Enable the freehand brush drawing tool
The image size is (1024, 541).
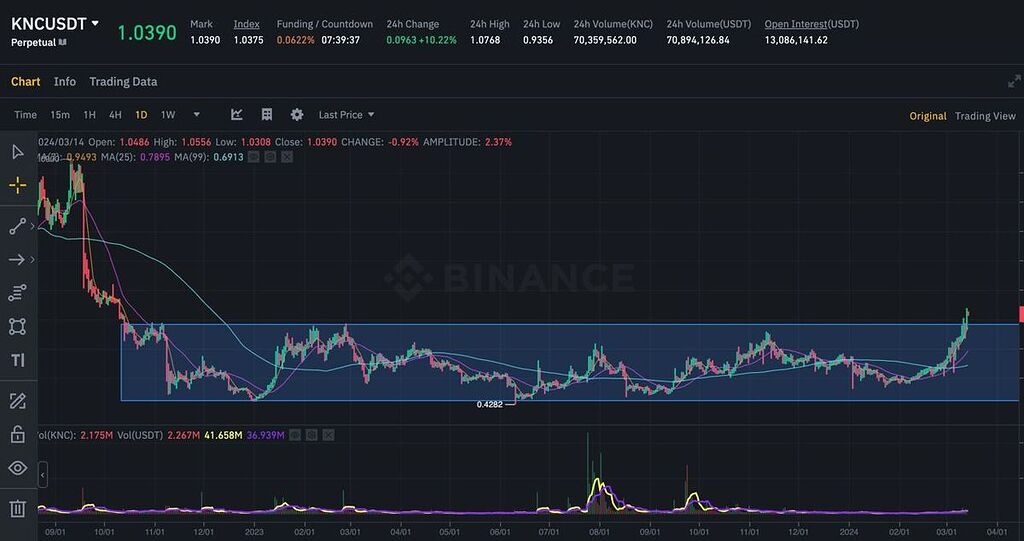coord(18,401)
